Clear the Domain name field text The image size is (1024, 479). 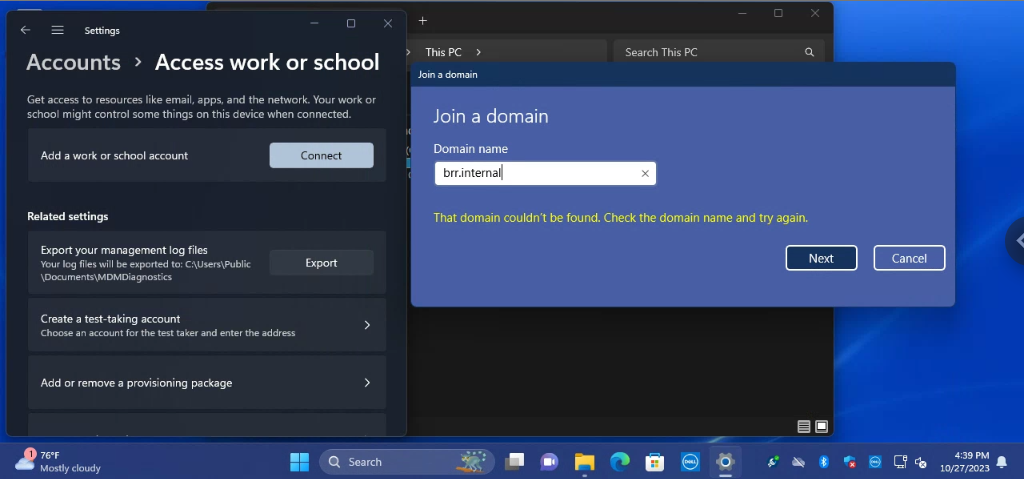point(645,173)
